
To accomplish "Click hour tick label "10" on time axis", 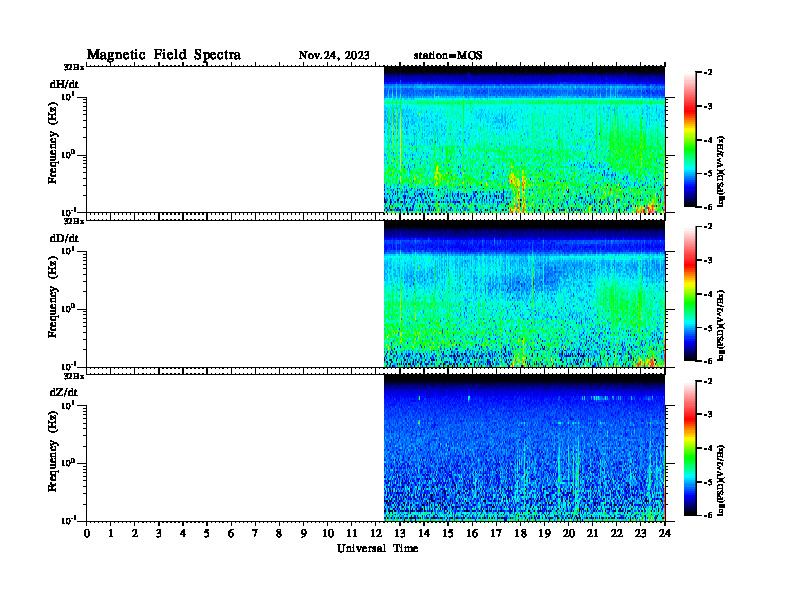I will pos(328,534).
